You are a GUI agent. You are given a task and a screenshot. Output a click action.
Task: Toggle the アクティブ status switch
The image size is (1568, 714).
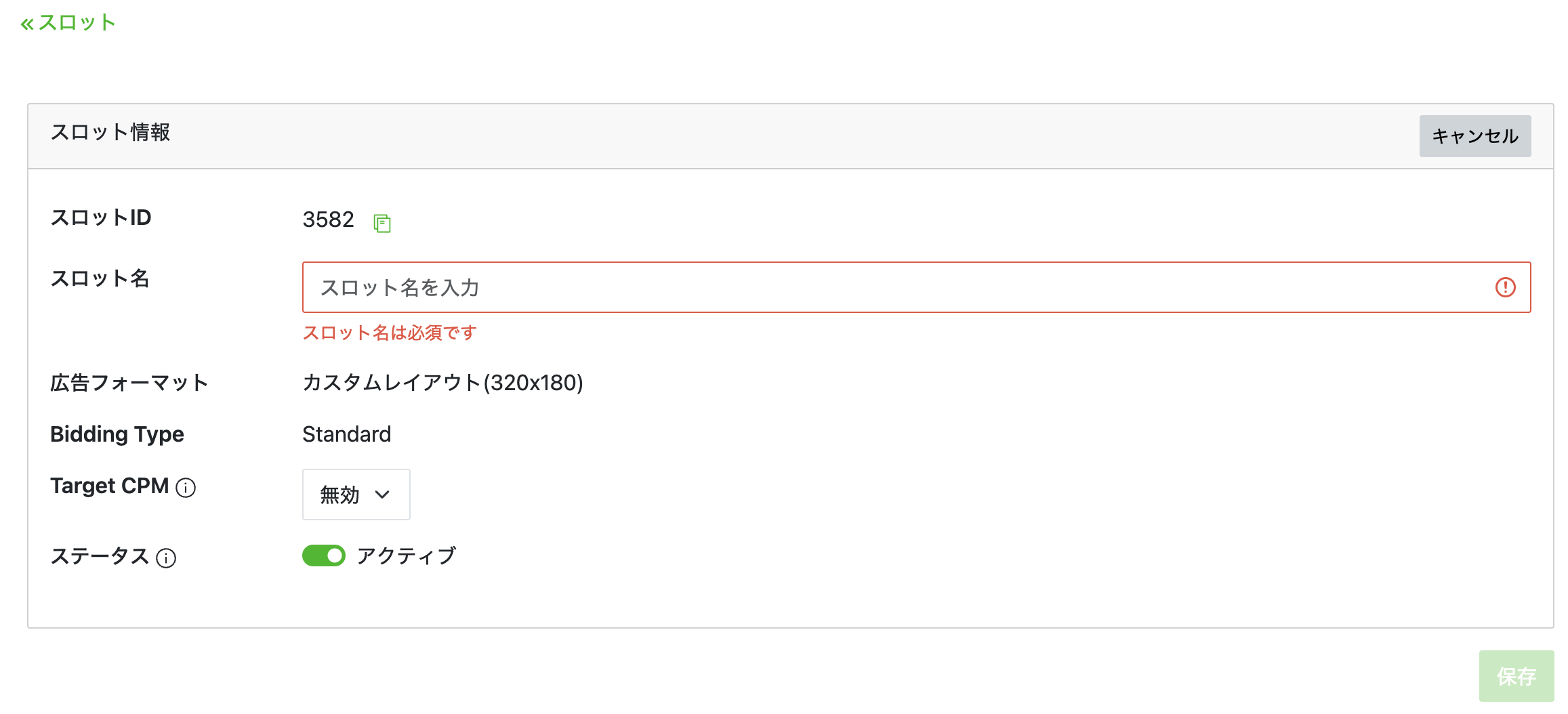[x=324, y=555]
